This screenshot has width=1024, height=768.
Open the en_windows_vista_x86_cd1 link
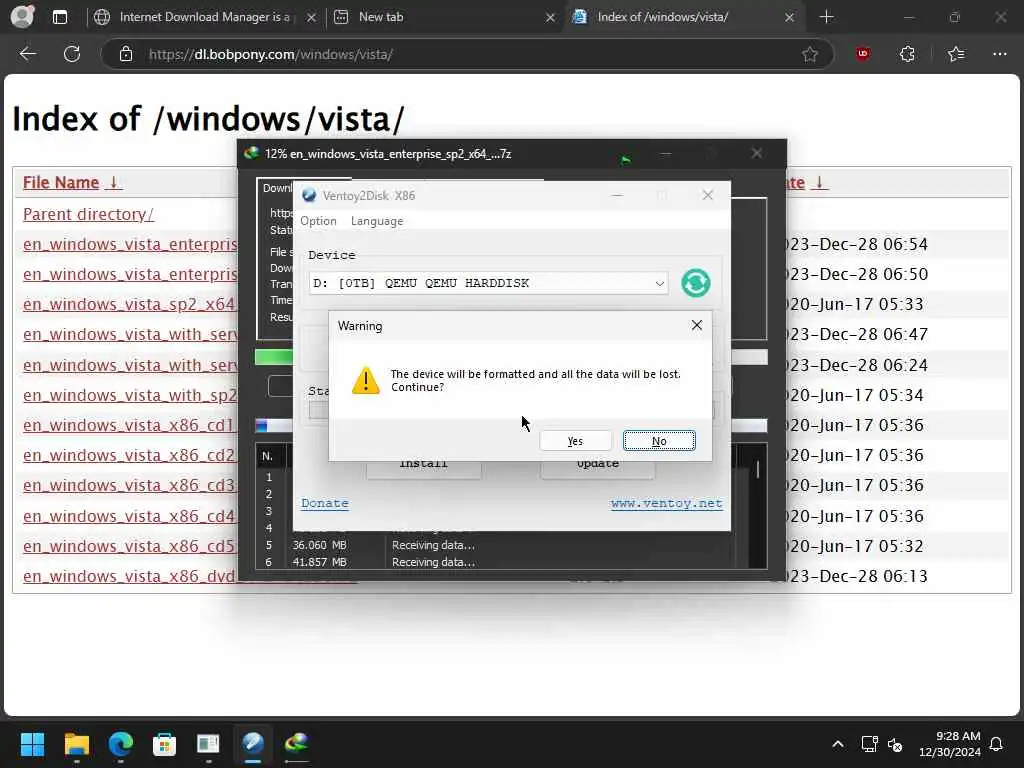129,425
